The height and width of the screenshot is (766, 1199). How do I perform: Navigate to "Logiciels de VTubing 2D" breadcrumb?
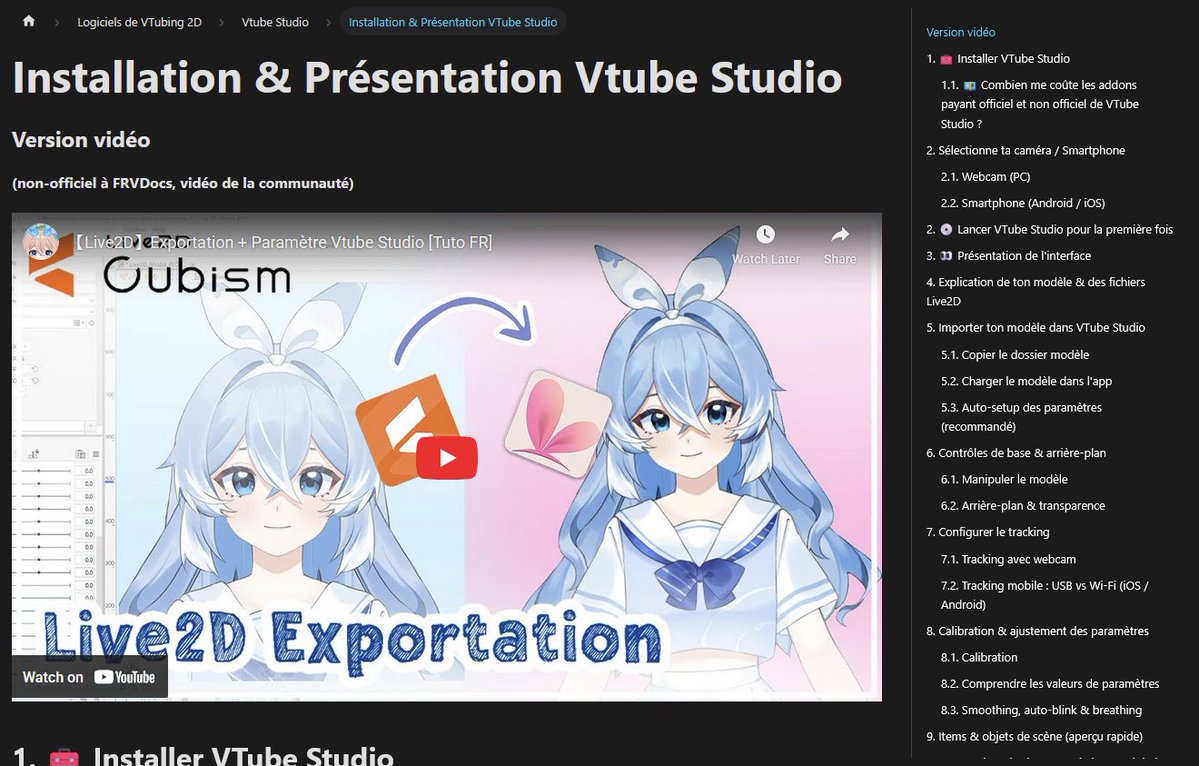[x=139, y=21]
